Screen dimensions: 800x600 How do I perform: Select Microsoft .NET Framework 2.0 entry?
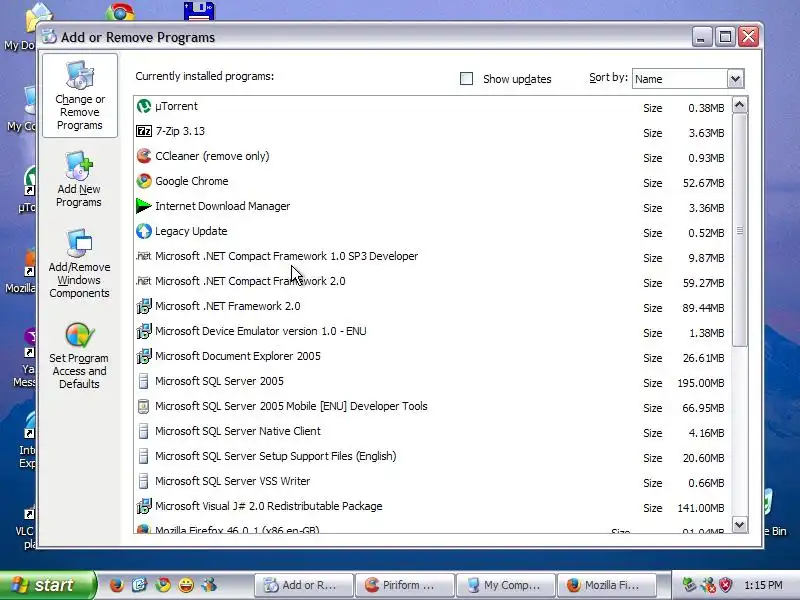tap(228, 306)
